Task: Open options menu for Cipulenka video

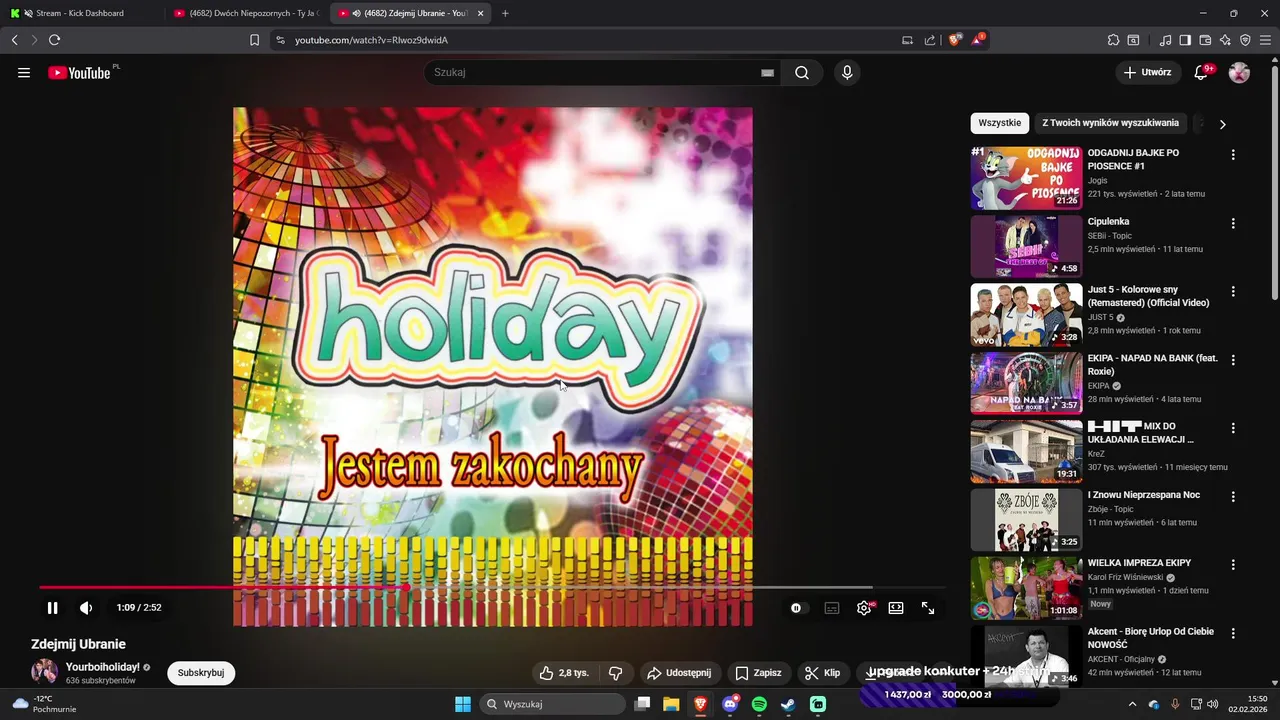Action: point(1233,223)
